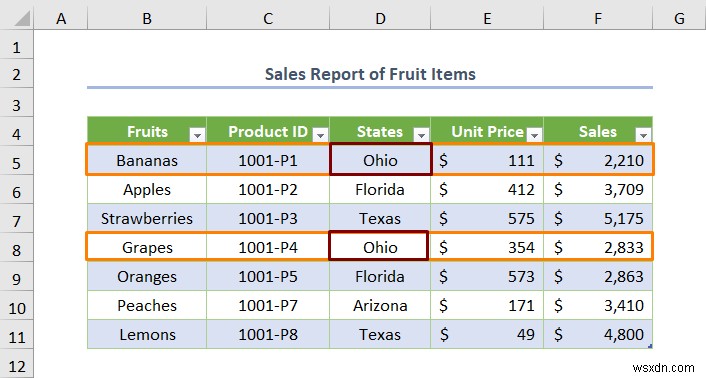Select column C header

[x=268, y=18]
